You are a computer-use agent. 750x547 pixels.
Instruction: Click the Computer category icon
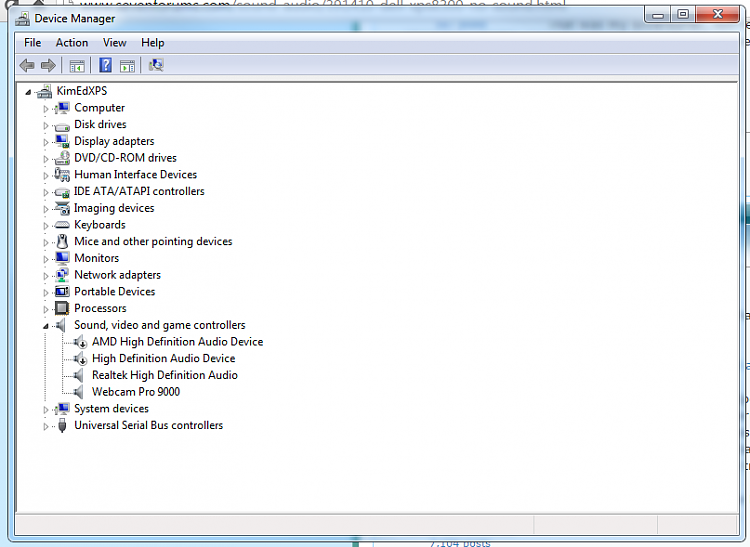click(x=62, y=108)
